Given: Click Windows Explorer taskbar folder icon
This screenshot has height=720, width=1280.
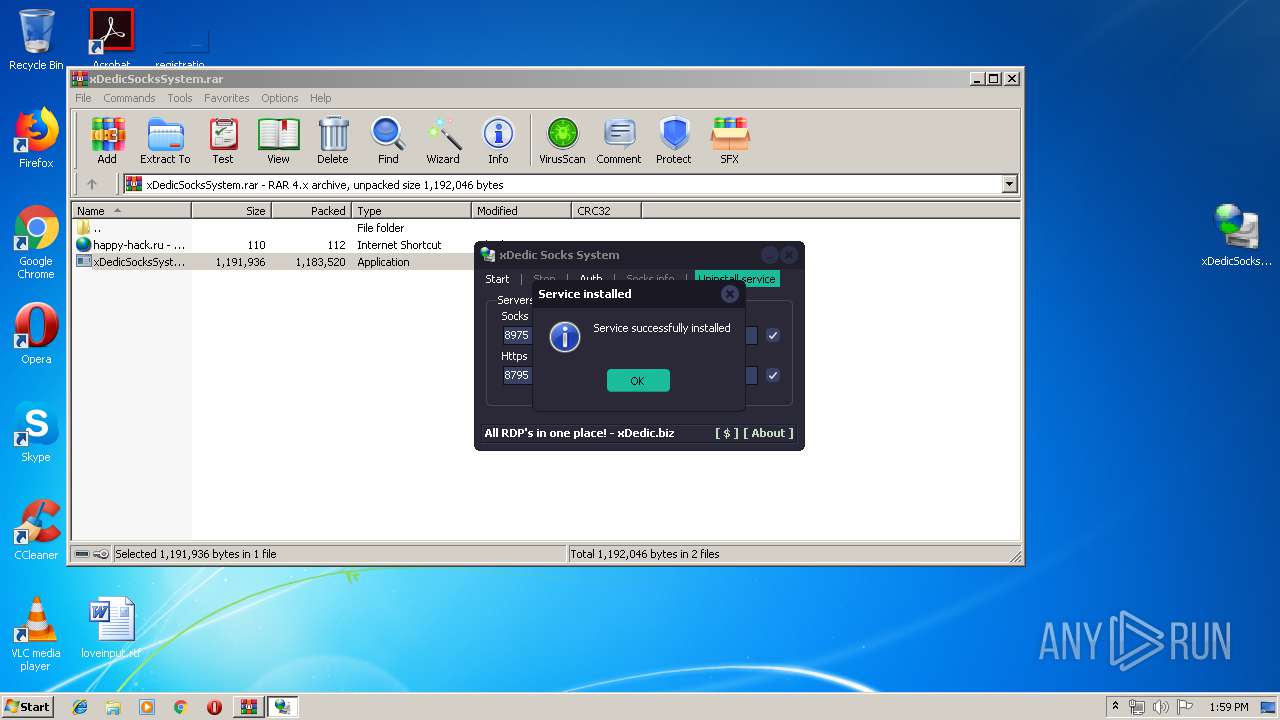Looking at the screenshot, I should (x=113, y=707).
